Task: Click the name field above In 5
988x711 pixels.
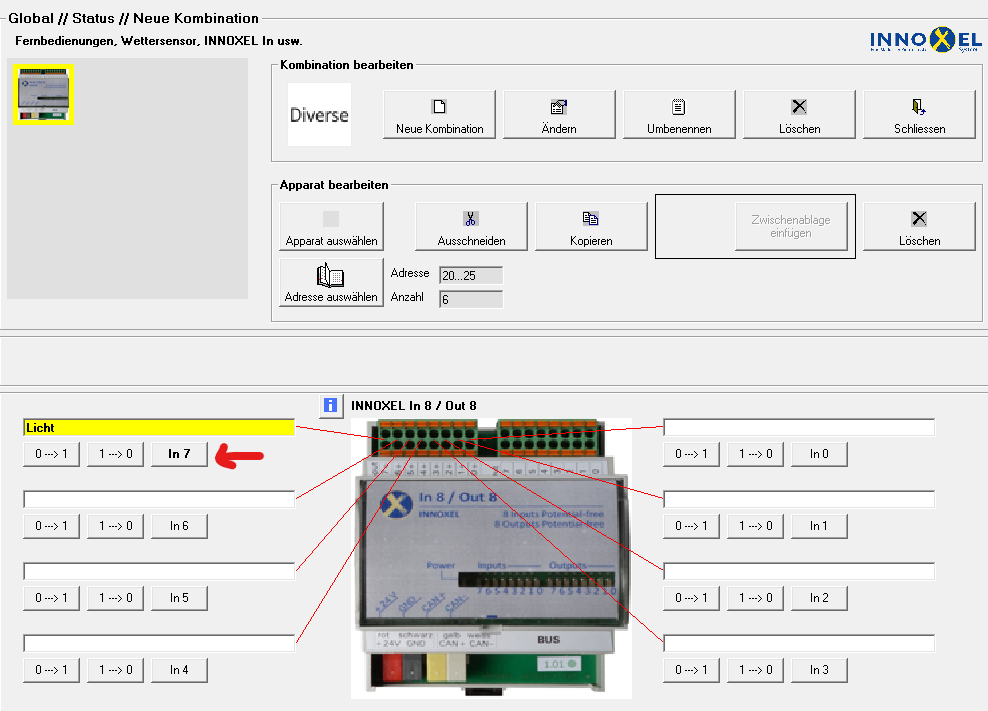Action: coord(159,571)
